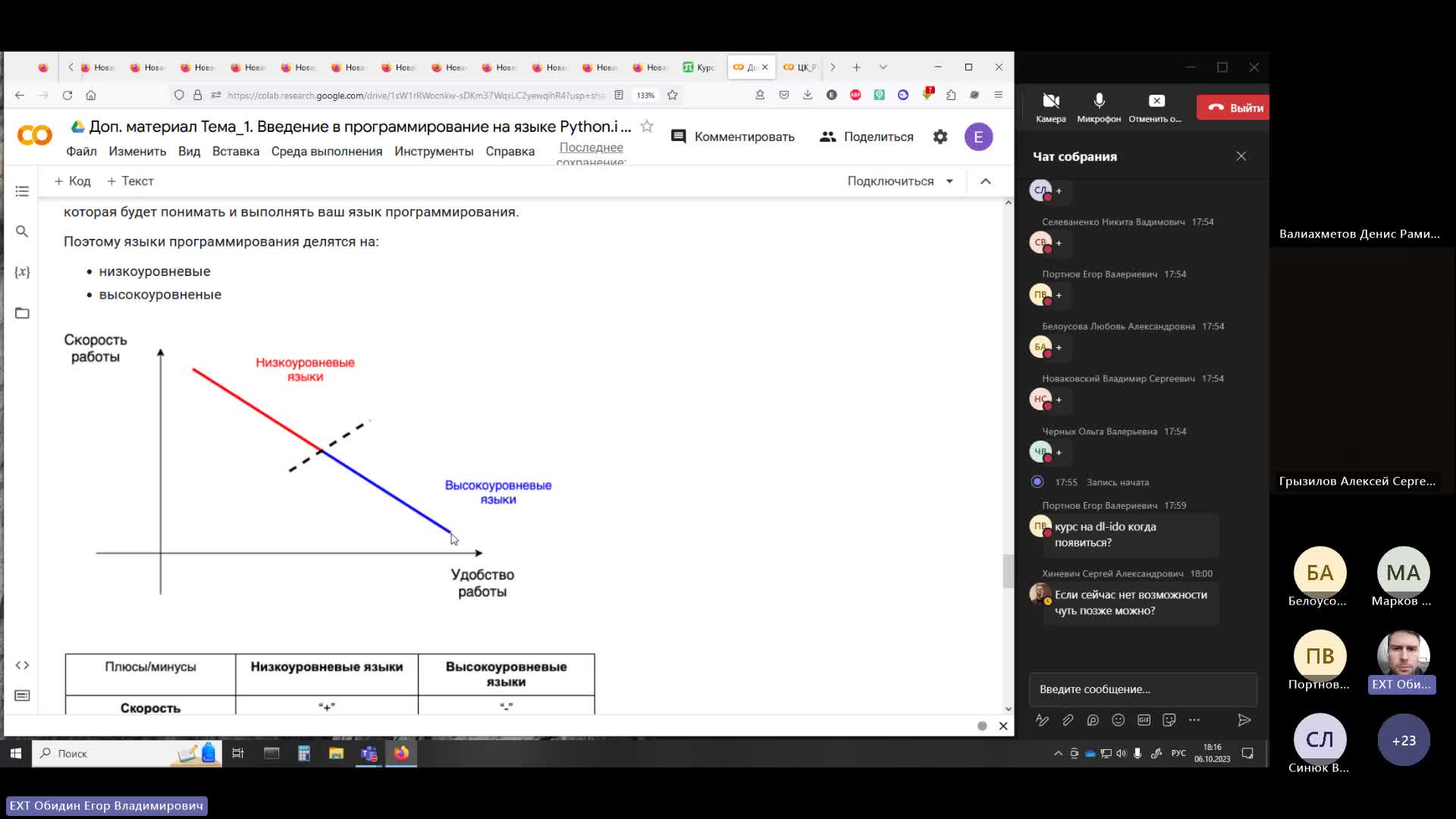Focus the Введите сообщение chat input

(1143, 689)
